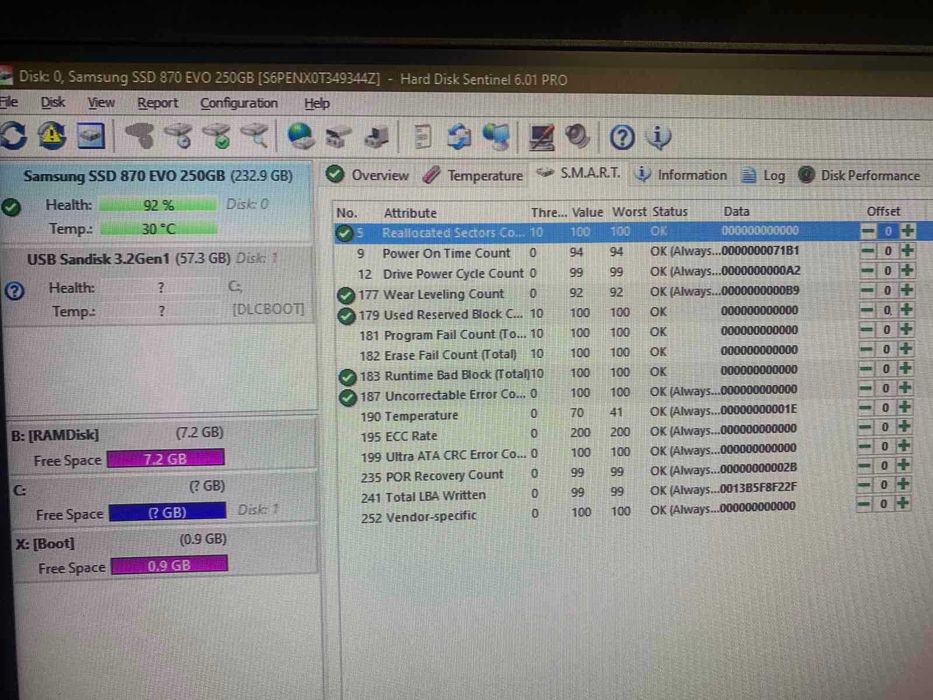Viewport: 933px width, 700px height.
Task: Click the disk with magnifier toolbar icon
Action: (256, 136)
